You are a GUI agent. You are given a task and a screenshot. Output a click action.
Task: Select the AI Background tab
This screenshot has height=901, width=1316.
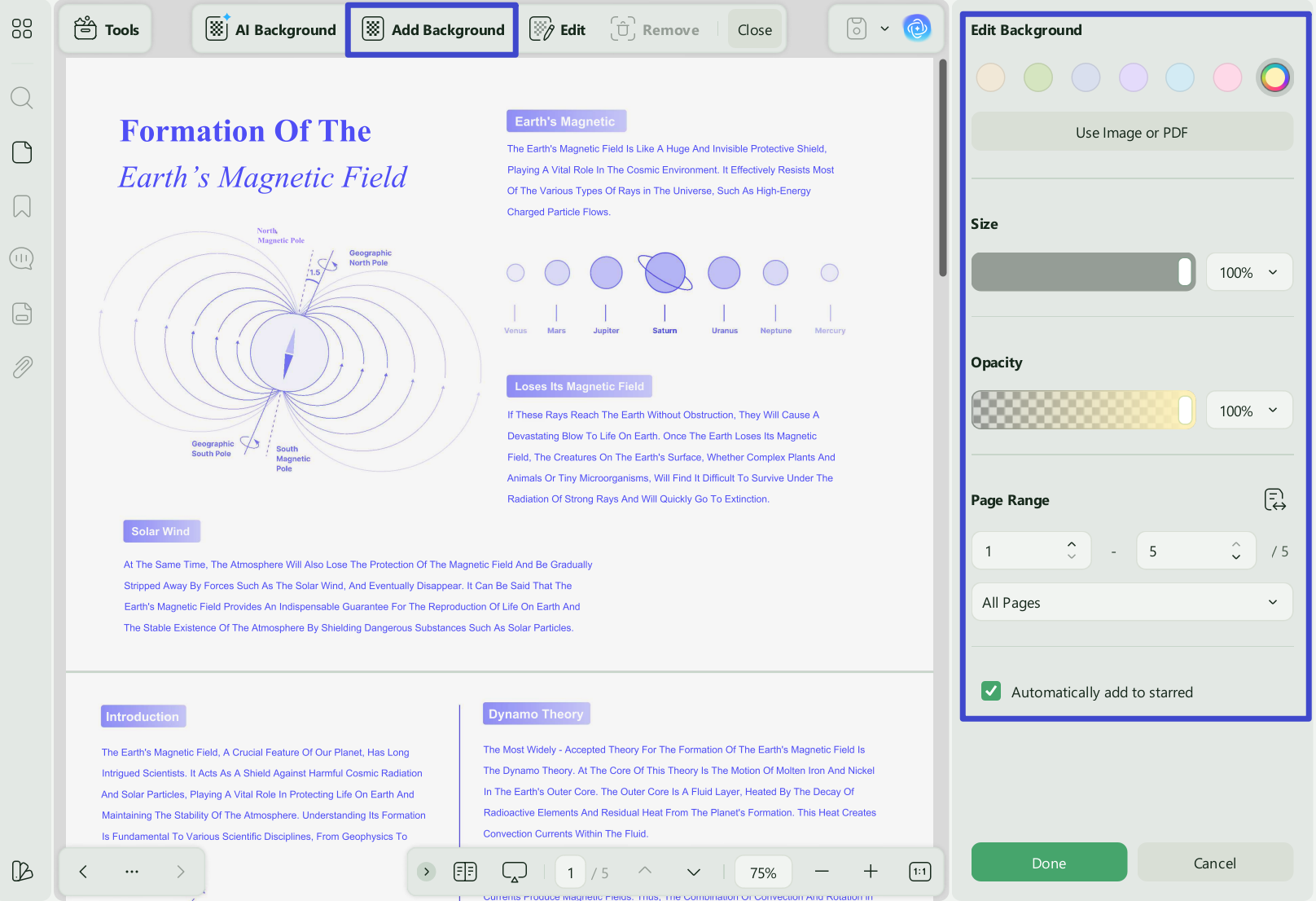coord(270,30)
